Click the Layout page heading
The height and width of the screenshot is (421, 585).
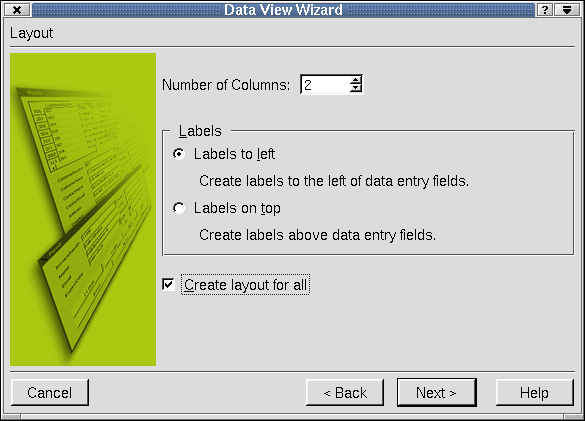click(x=31, y=33)
